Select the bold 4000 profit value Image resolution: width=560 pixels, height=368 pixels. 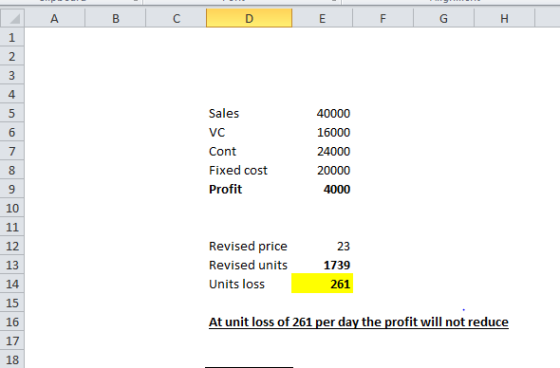pos(322,189)
